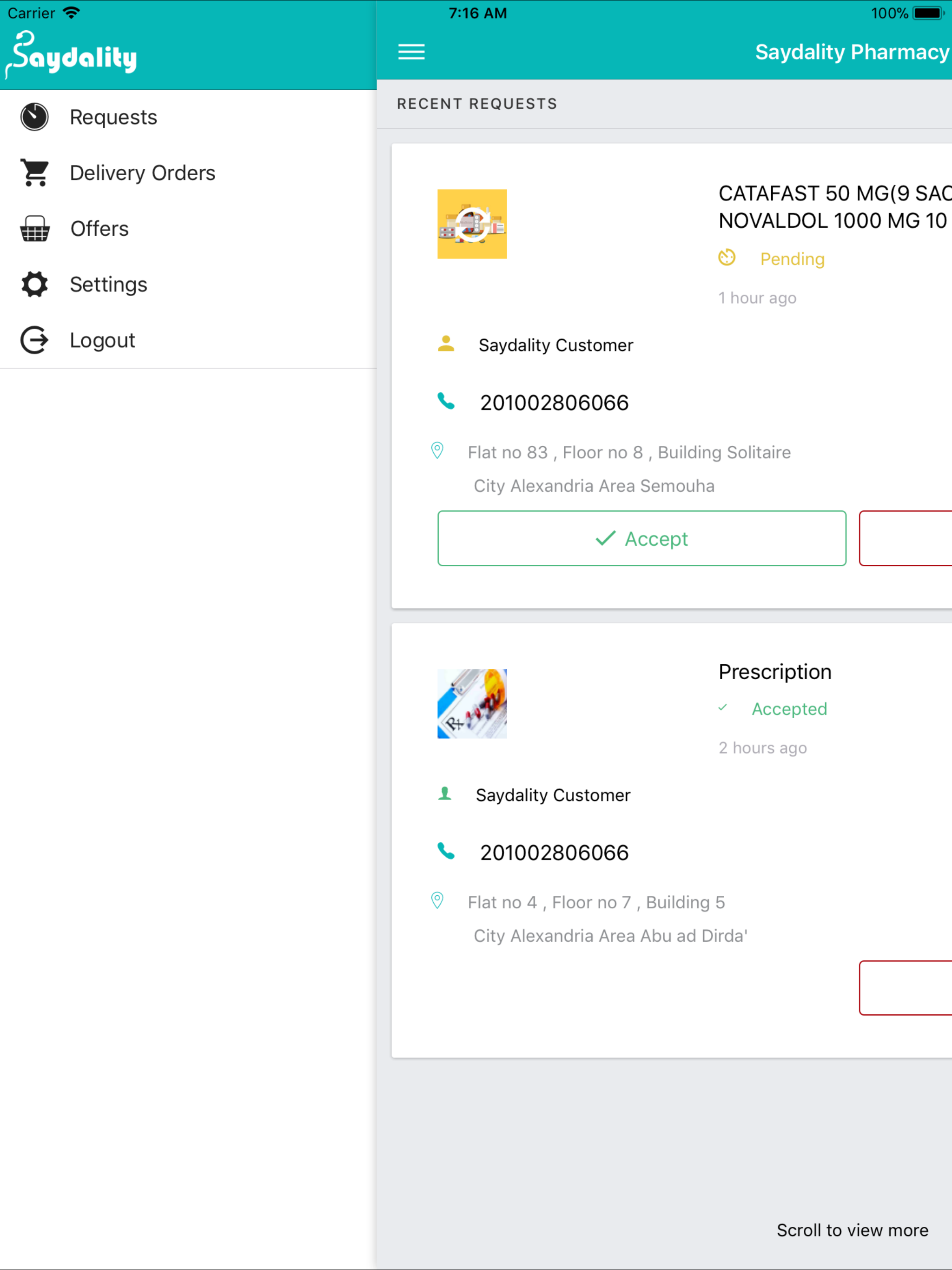The height and width of the screenshot is (1270, 952).
Task: Tap the CATAFAST 50 MG request title
Action: [x=835, y=193]
